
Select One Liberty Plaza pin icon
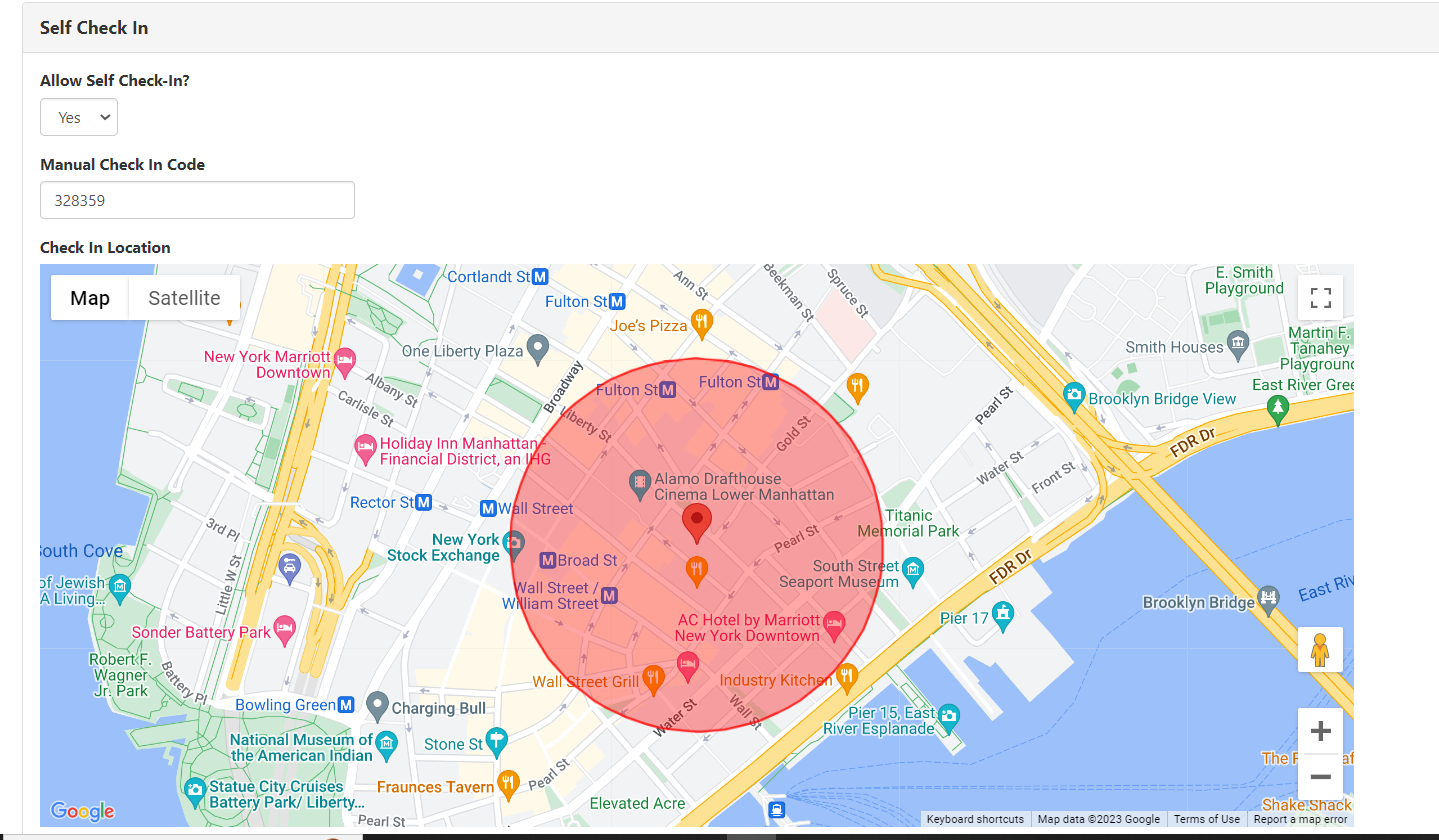pos(539,350)
